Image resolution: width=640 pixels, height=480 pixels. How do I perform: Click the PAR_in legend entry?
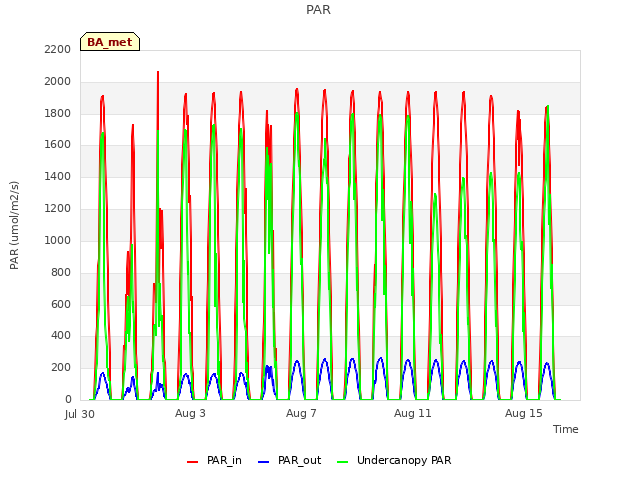point(214,460)
